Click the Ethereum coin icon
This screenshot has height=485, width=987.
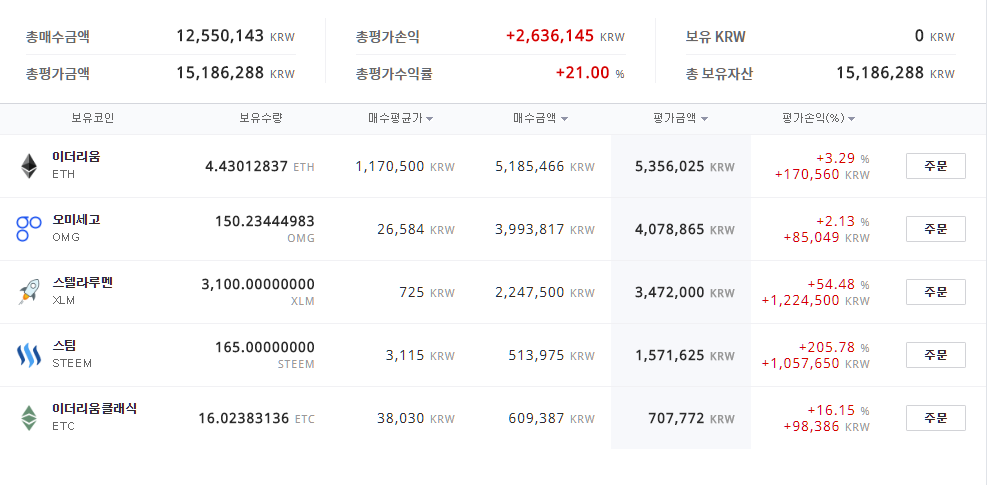click(28, 166)
